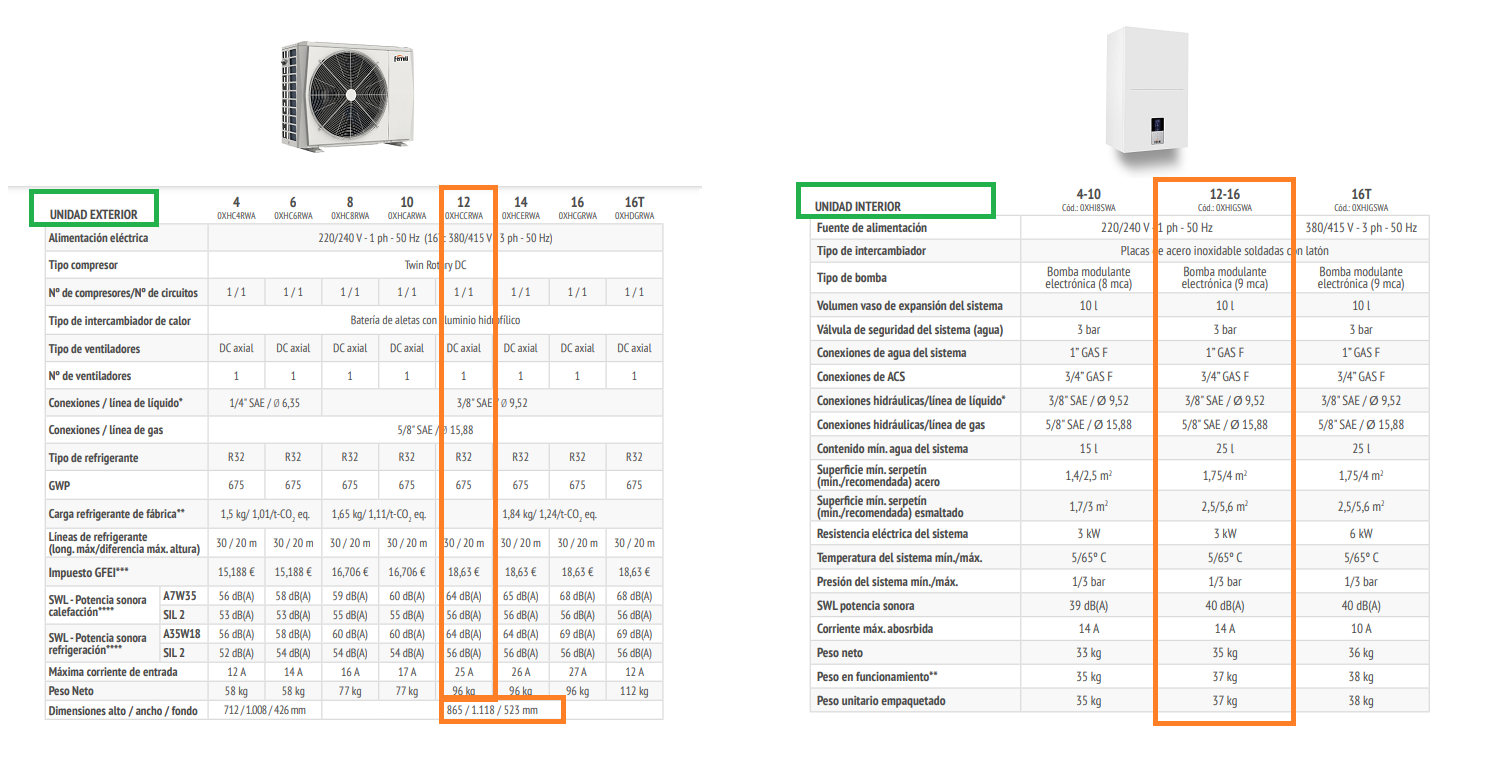The width and height of the screenshot is (1490, 776).
Task: Click model code 0XHCCRWA column header
Action: click(464, 215)
